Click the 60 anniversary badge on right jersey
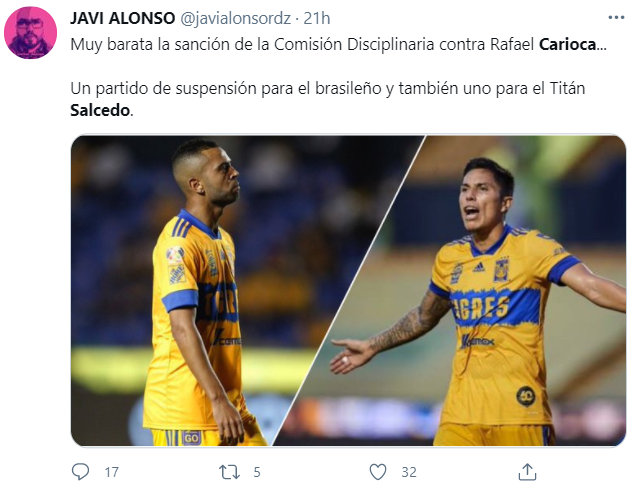Viewport: 642px width, 487px height. [x=526, y=396]
